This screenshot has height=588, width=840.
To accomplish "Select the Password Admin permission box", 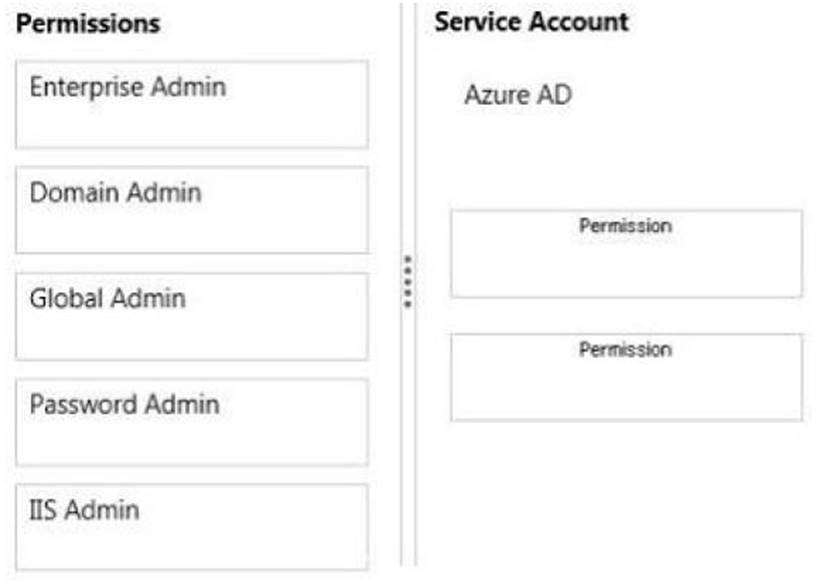I will pos(191,422).
